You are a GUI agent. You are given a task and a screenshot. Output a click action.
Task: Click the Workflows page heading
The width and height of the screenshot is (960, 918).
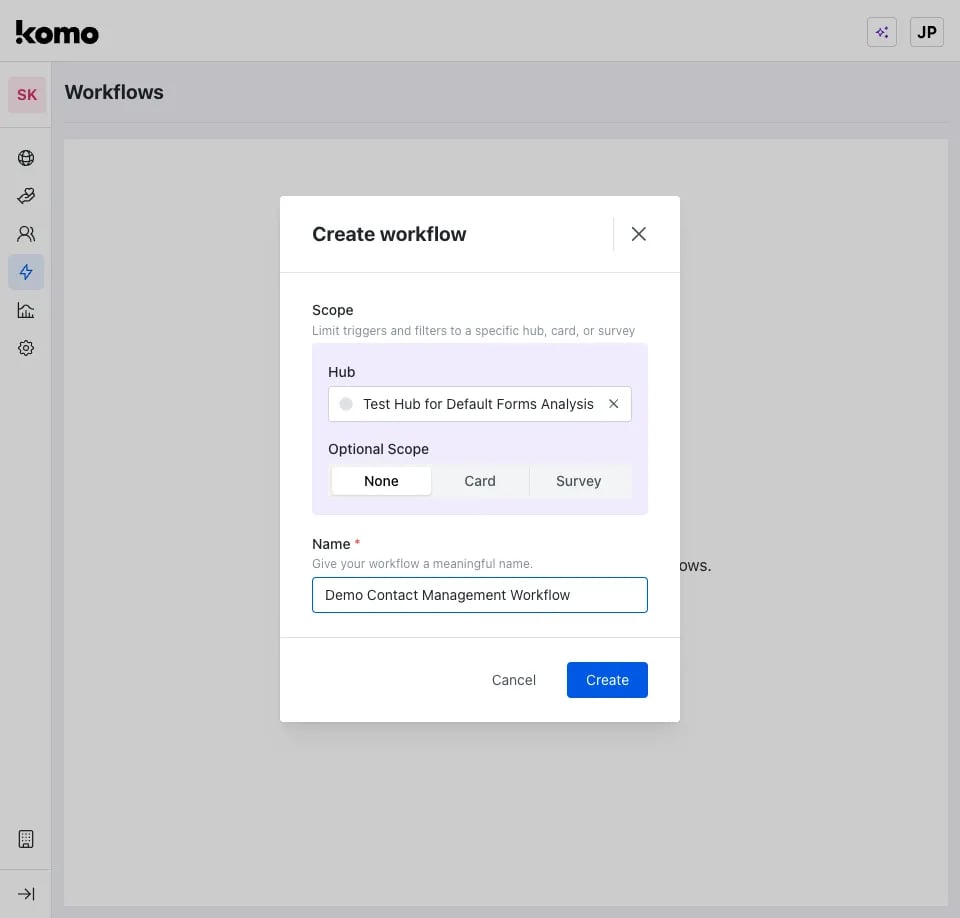(x=114, y=92)
